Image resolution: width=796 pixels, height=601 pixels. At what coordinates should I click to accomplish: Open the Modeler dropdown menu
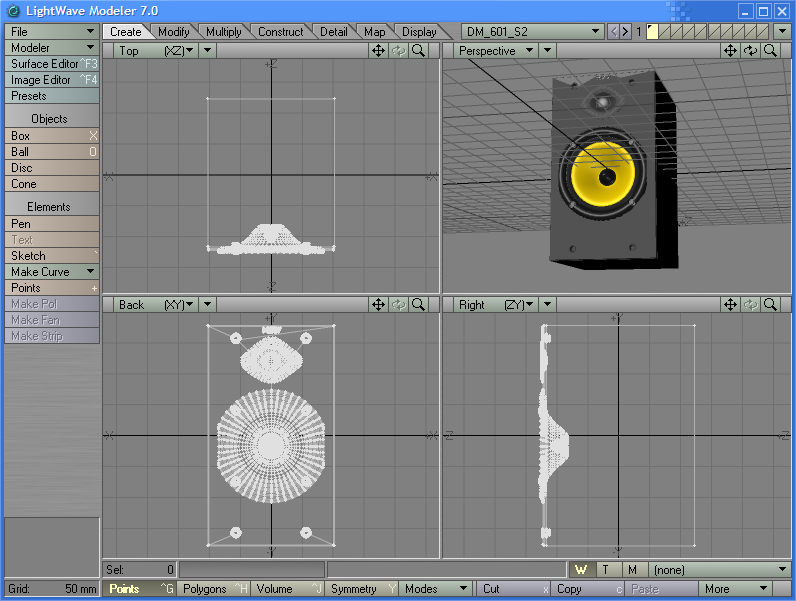tap(52, 48)
